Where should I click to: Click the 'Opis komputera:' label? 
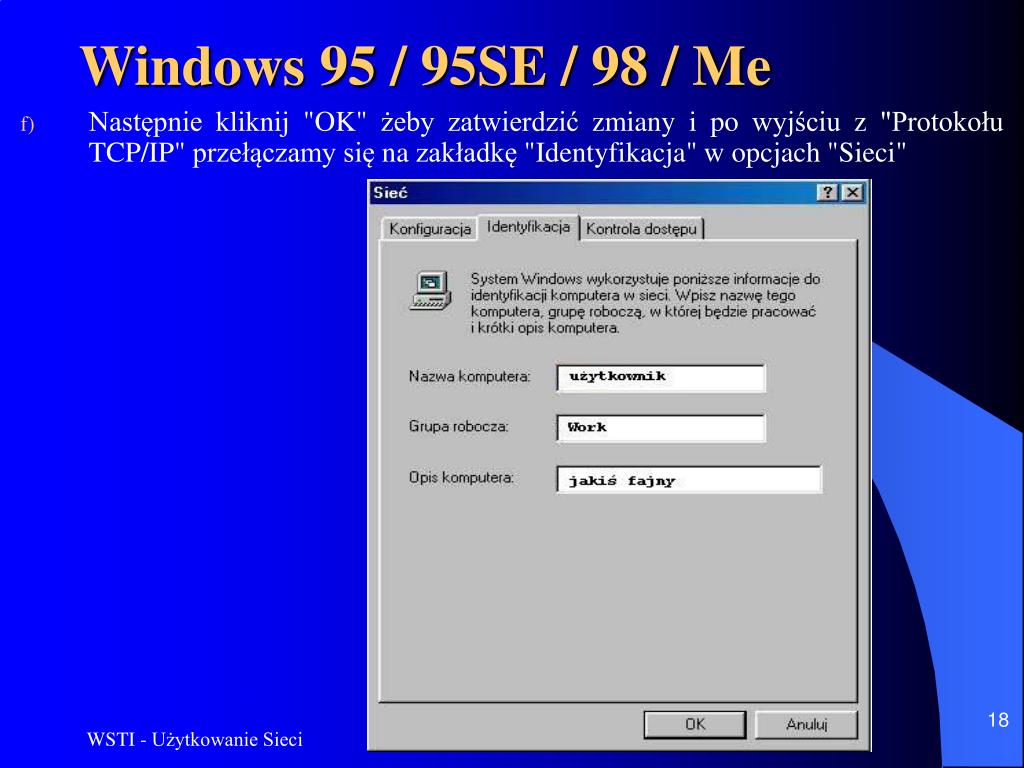461,478
